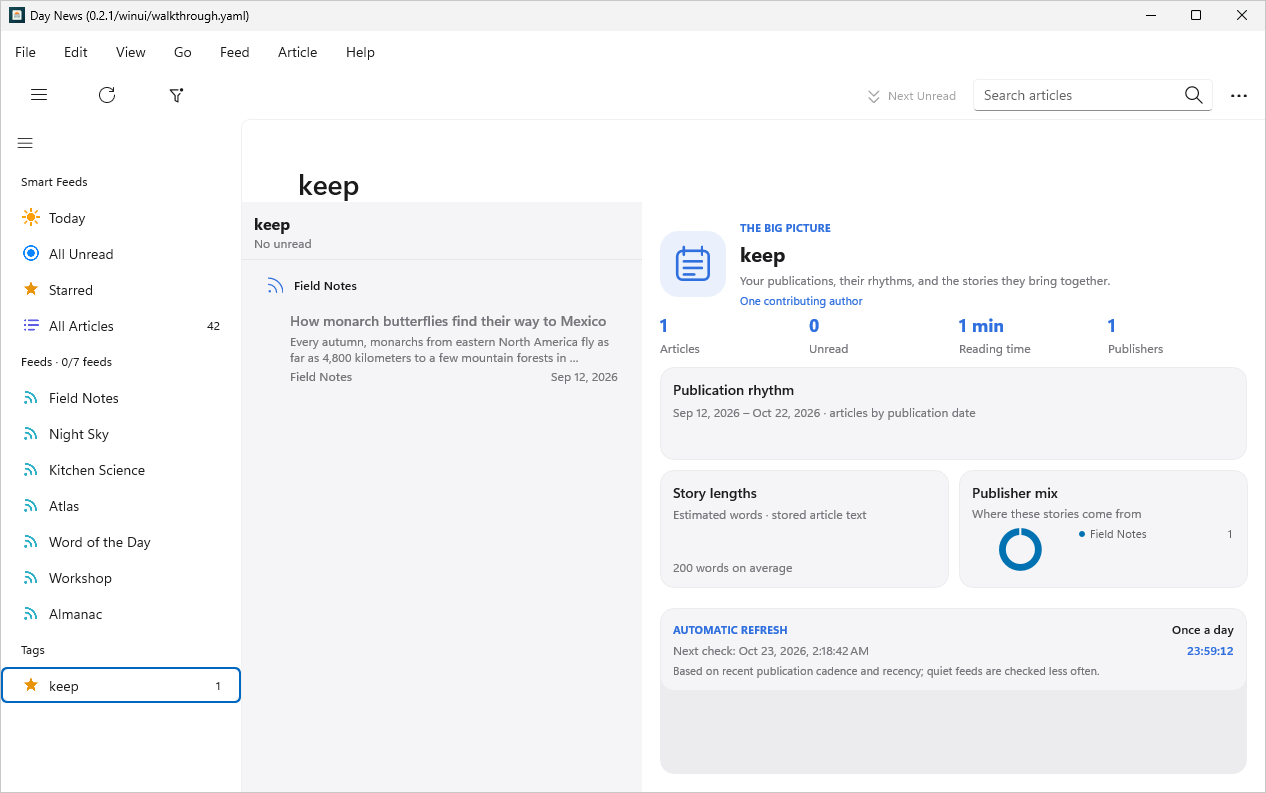Click the Once a day label

1203,630
